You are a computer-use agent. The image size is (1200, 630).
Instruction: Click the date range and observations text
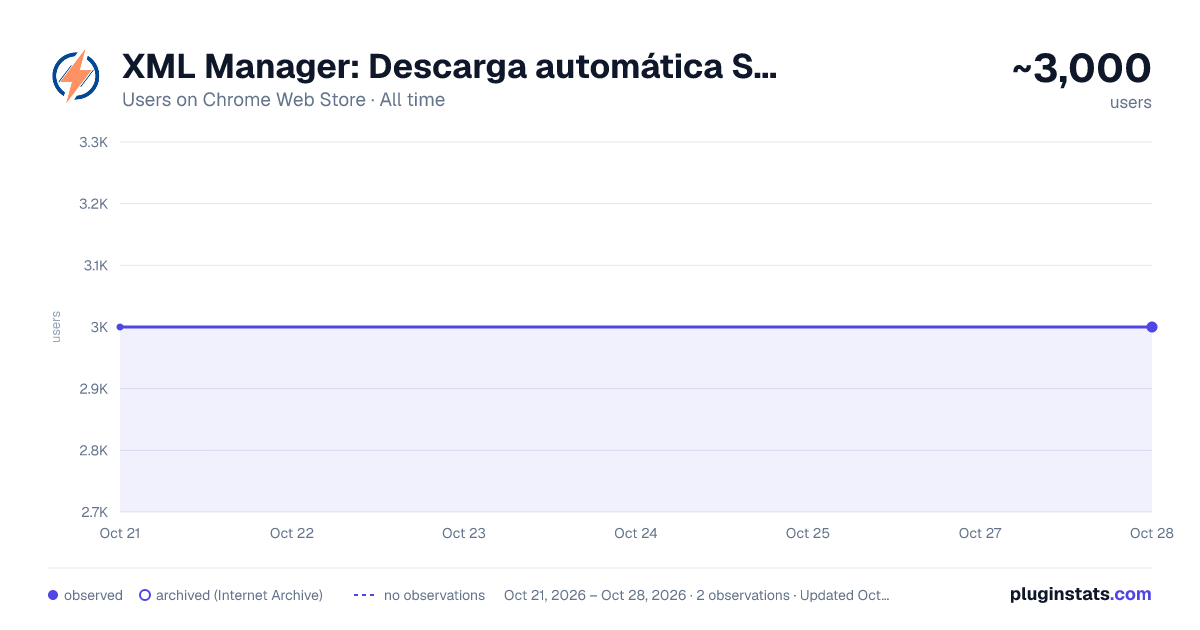pyautogui.click(x=697, y=595)
